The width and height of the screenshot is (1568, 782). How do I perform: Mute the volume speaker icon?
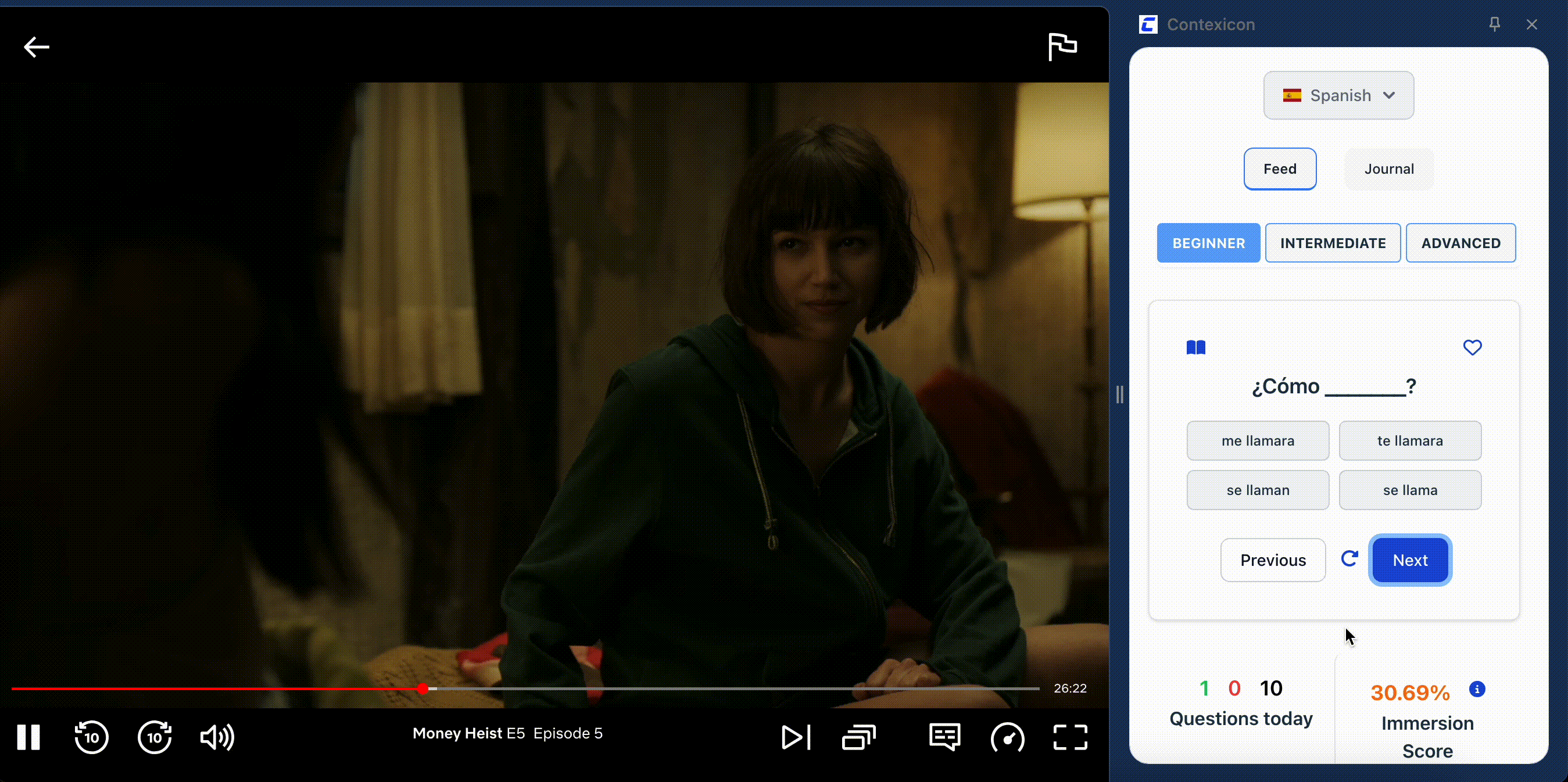(x=217, y=737)
